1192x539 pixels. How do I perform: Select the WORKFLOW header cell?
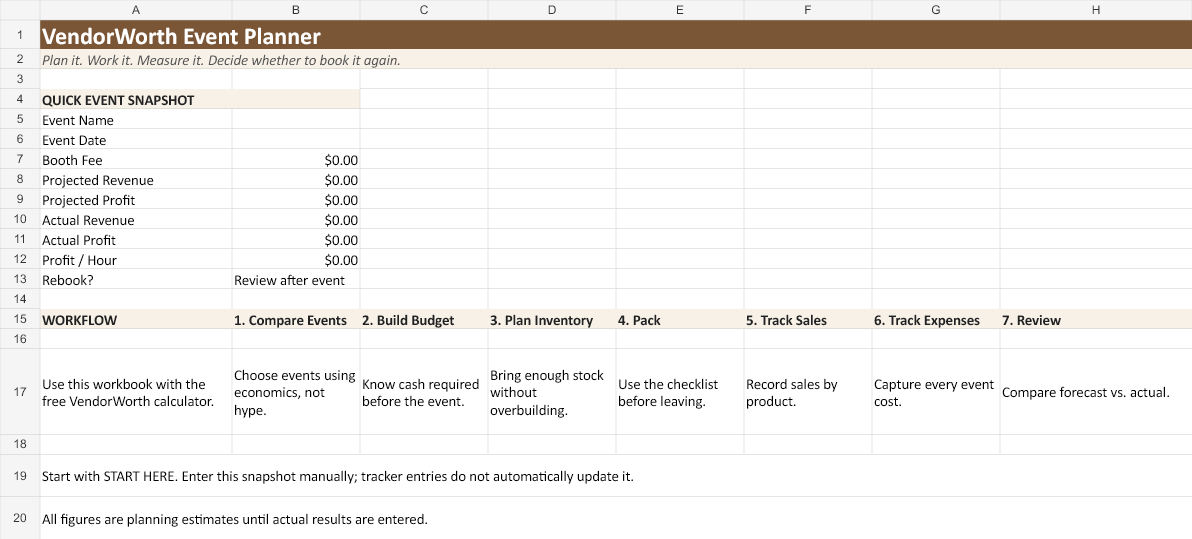click(135, 320)
